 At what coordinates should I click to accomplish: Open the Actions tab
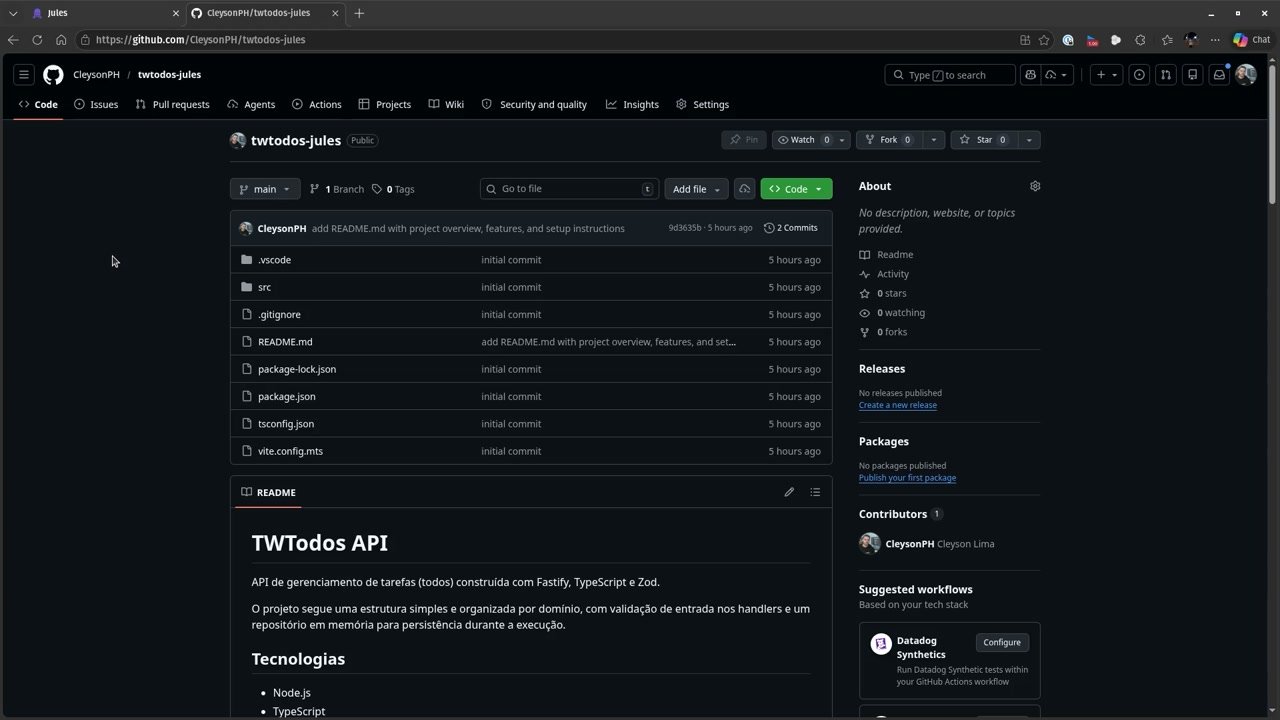click(x=317, y=104)
